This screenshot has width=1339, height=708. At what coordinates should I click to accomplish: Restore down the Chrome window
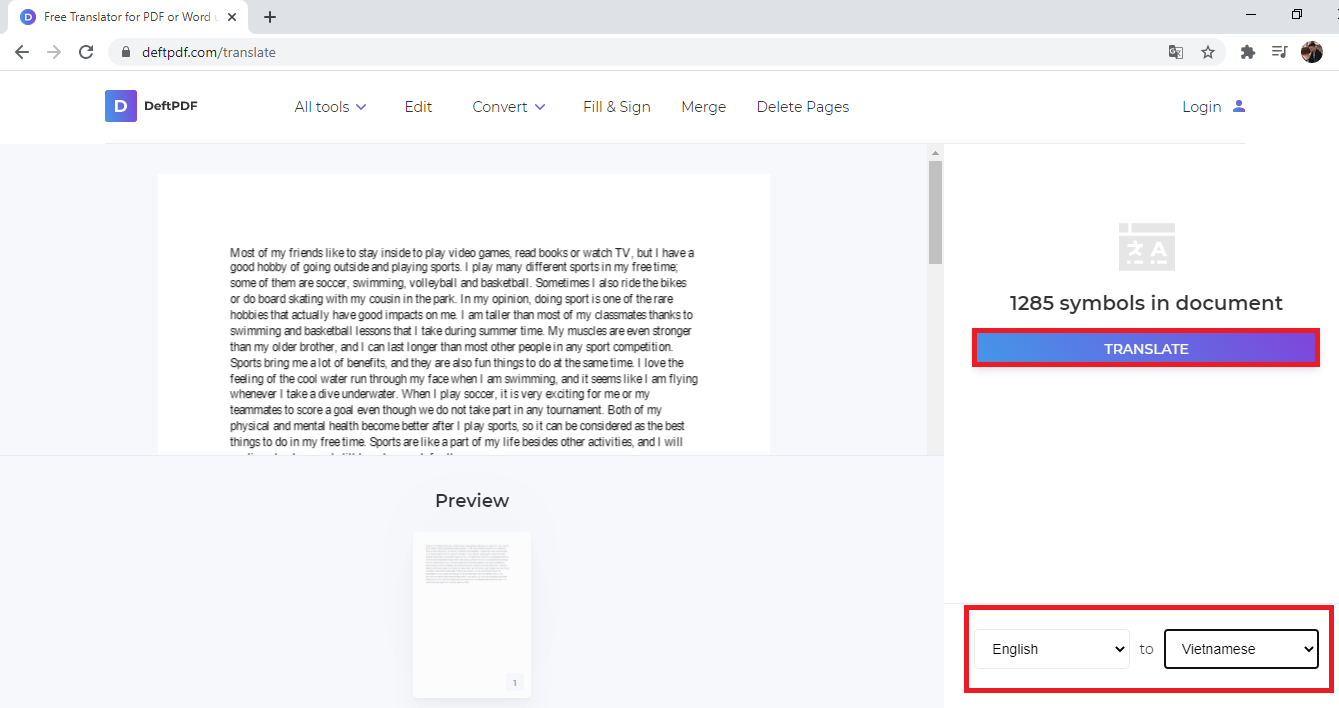click(x=1296, y=15)
